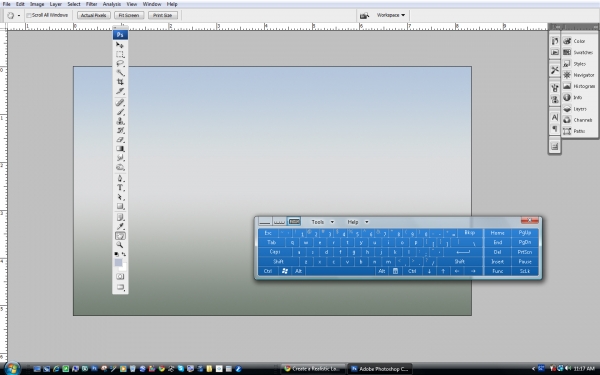Open the Filter menu
Screen dimensions: 600x375
click(x=91, y=4)
